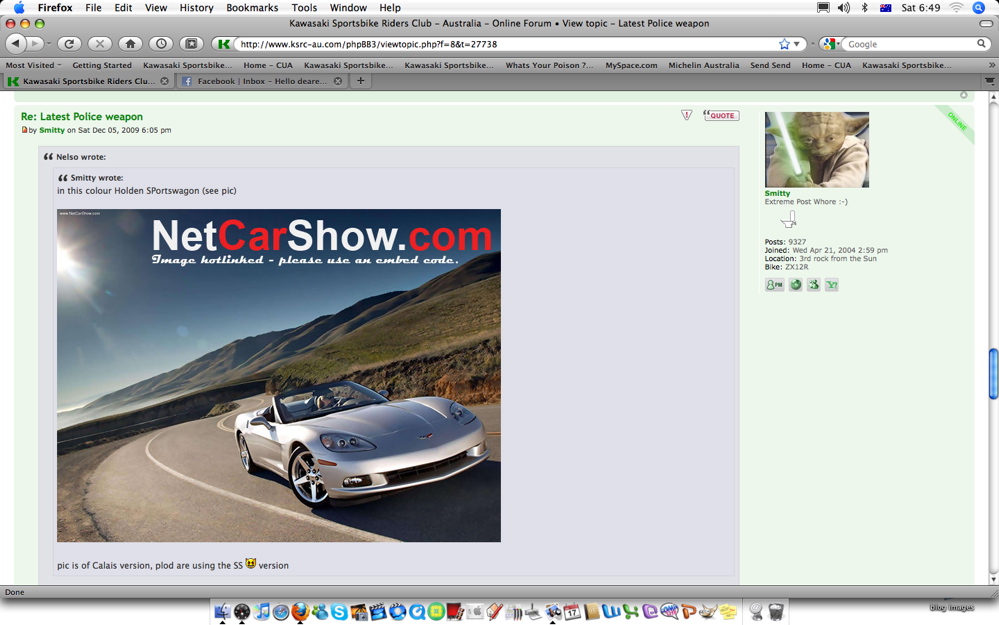Open the Bookmarks menu
This screenshot has width=999, height=625.
tap(252, 8)
